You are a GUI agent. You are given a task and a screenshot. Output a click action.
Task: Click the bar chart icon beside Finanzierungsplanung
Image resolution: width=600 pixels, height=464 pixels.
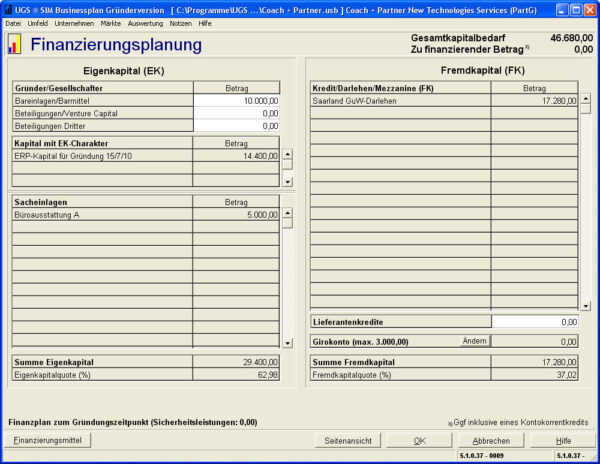[x=14, y=44]
